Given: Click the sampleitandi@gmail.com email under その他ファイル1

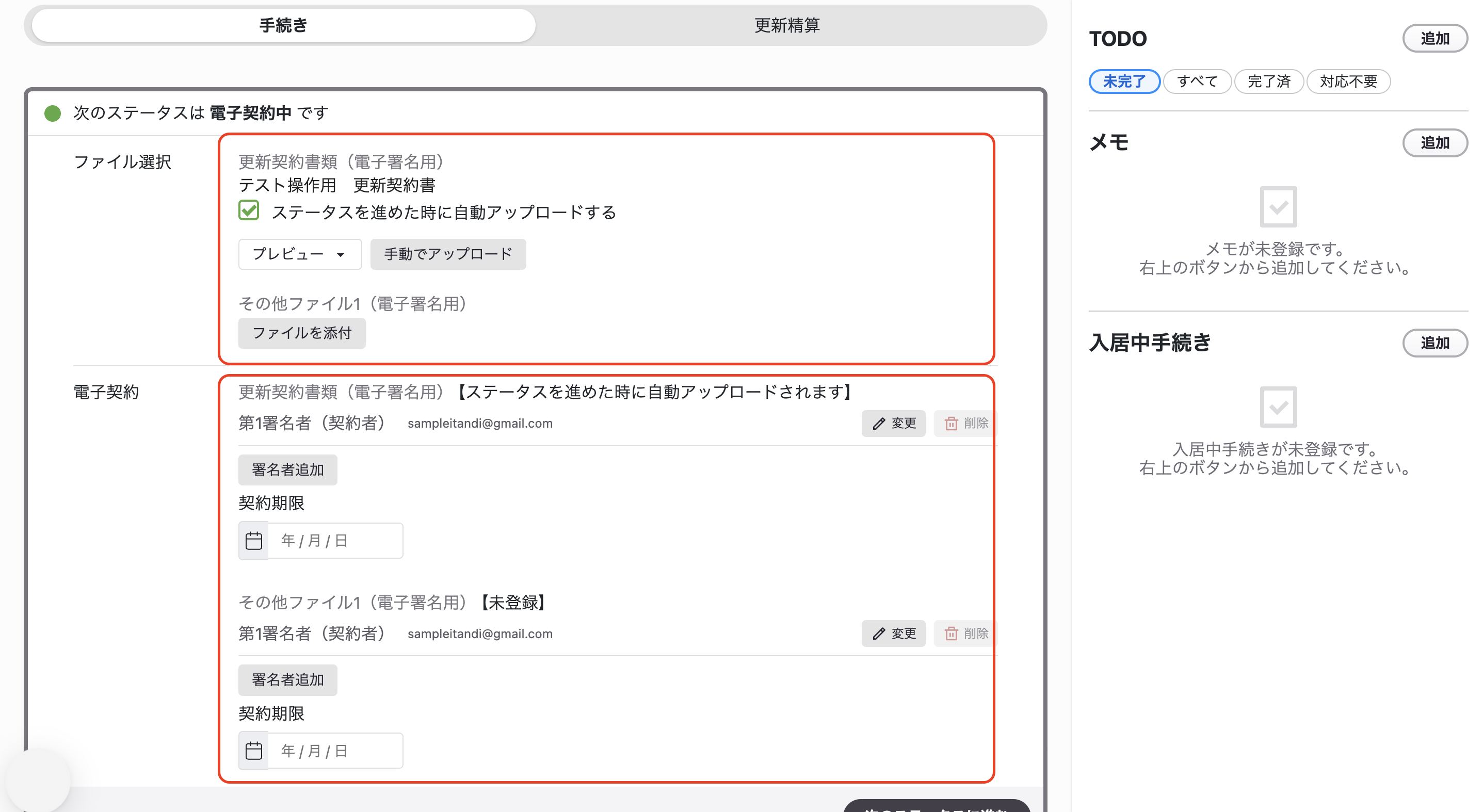Looking at the screenshot, I should pos(480,634).
